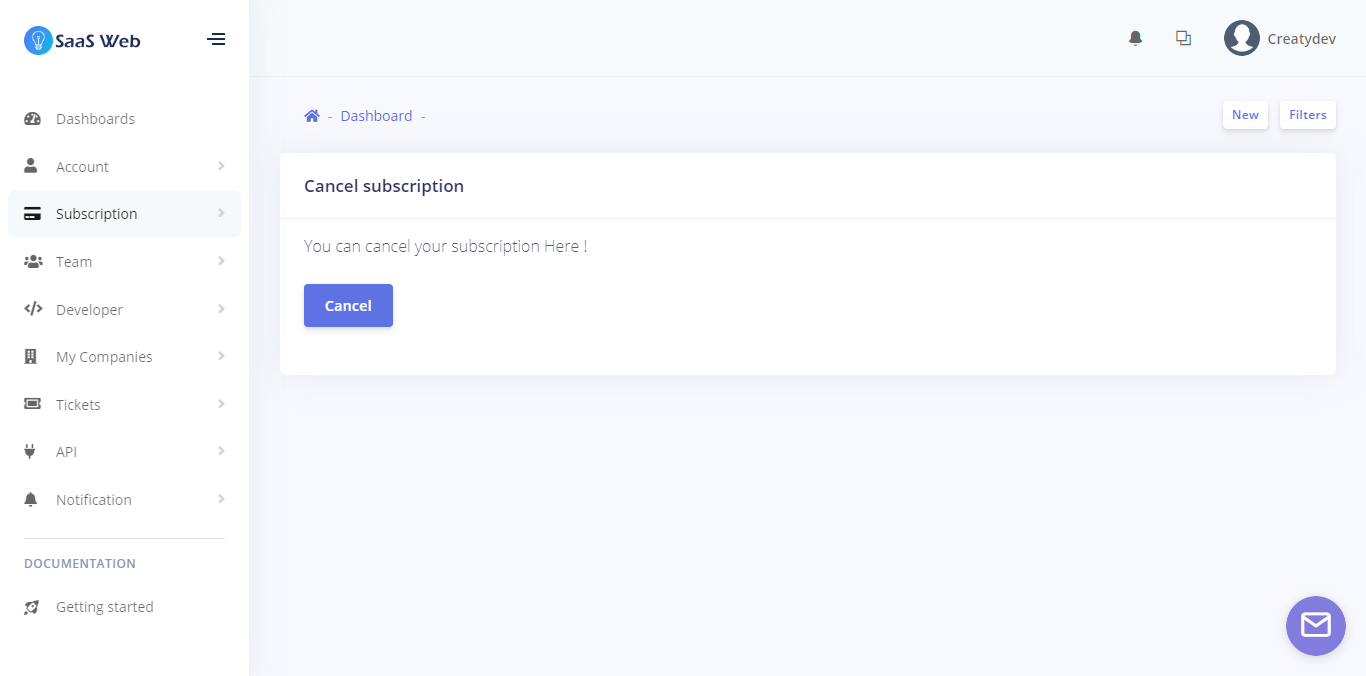
Task: Expand the My Companies chevron
Action: (221, 356)
